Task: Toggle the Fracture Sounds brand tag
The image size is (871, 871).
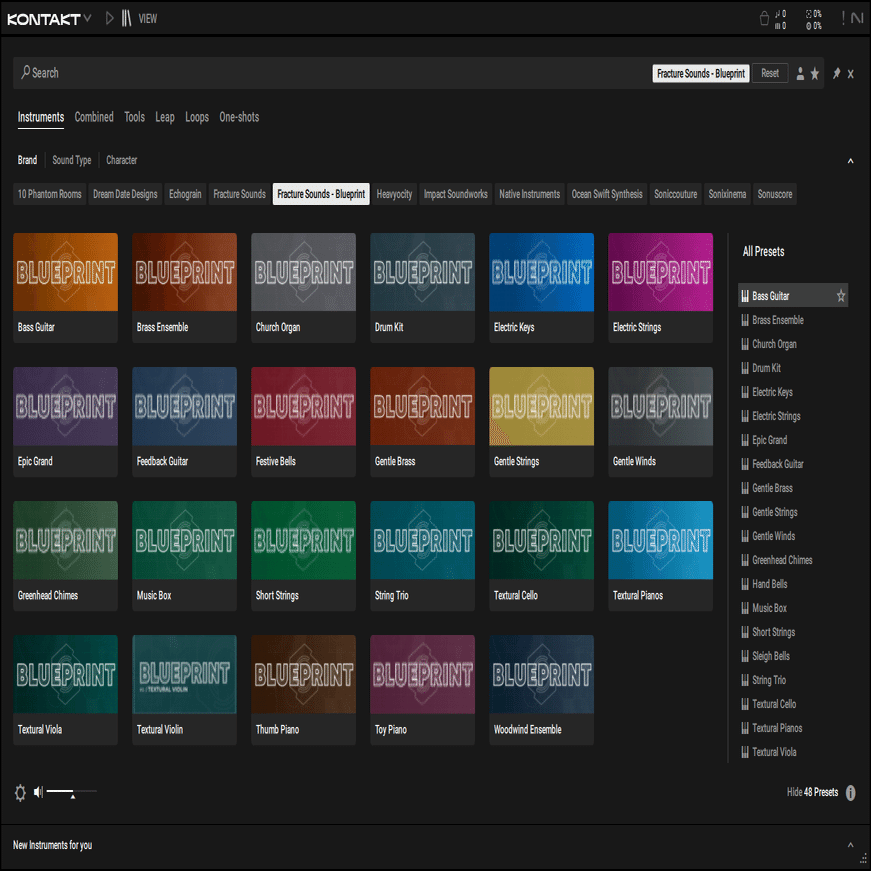Action: [x=239, y=194]
